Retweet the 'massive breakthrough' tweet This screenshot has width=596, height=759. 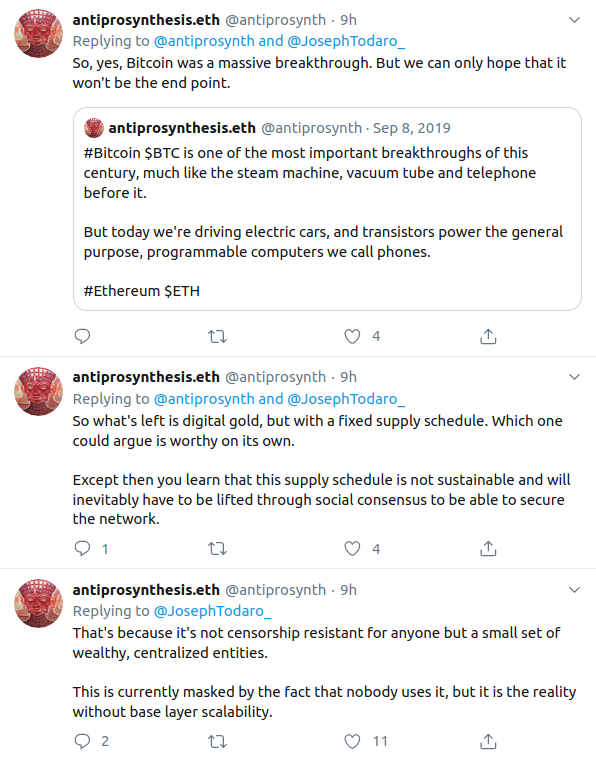tap(217, 336)
